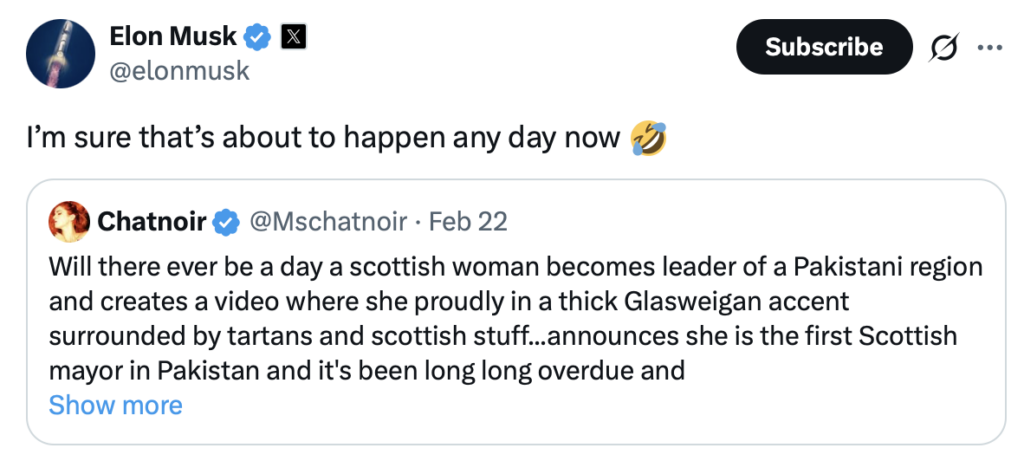This screenshot has width=1024, height=461.
Task: Open the three-dot more options menu
Action: 988,47
